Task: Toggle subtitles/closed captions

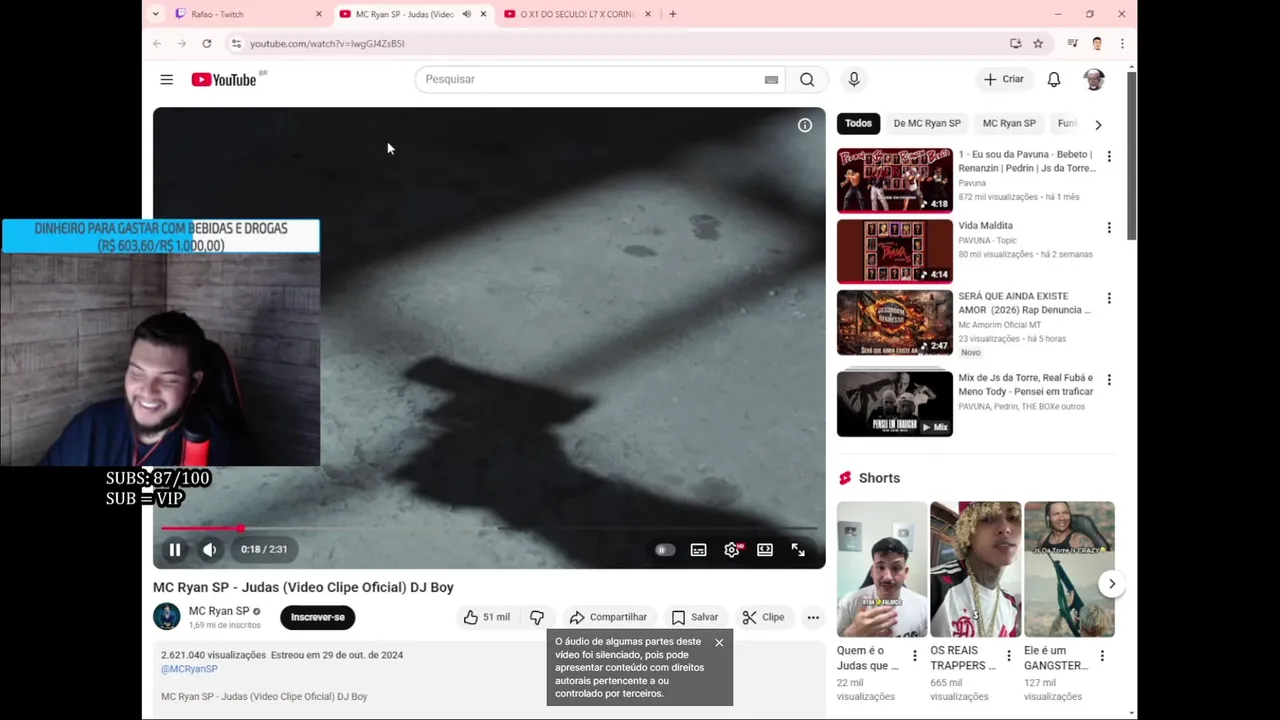Action: tap(699, 549)
